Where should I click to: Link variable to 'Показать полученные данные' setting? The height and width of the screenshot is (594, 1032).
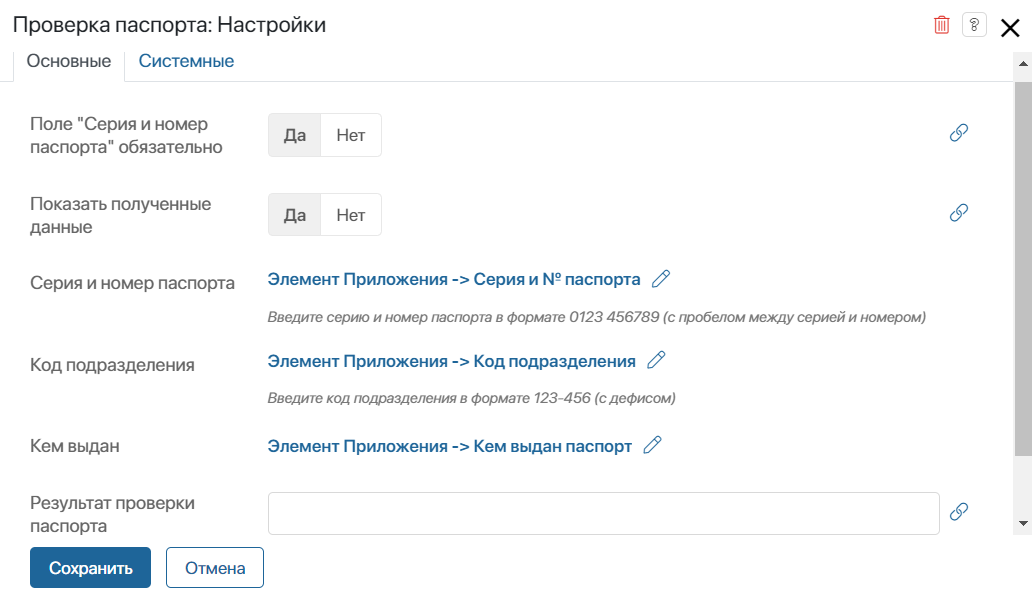[958, 212]
